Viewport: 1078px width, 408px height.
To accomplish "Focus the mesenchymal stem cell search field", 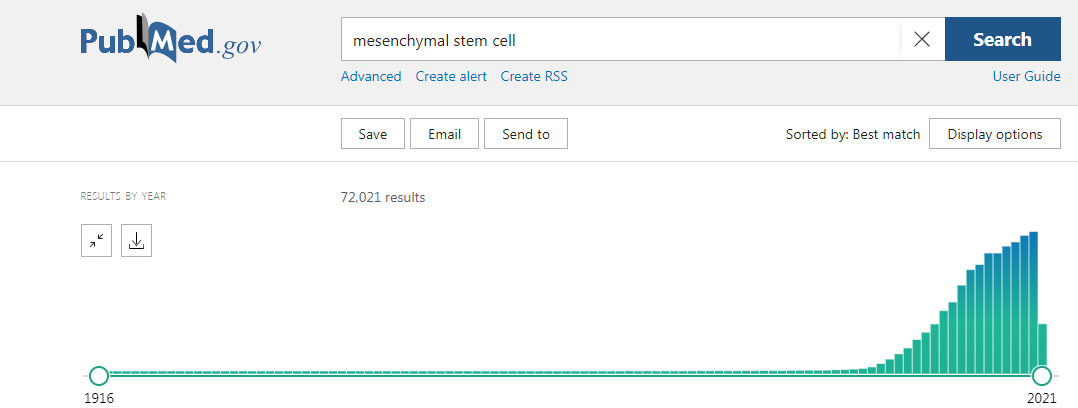I will point(622,39).
